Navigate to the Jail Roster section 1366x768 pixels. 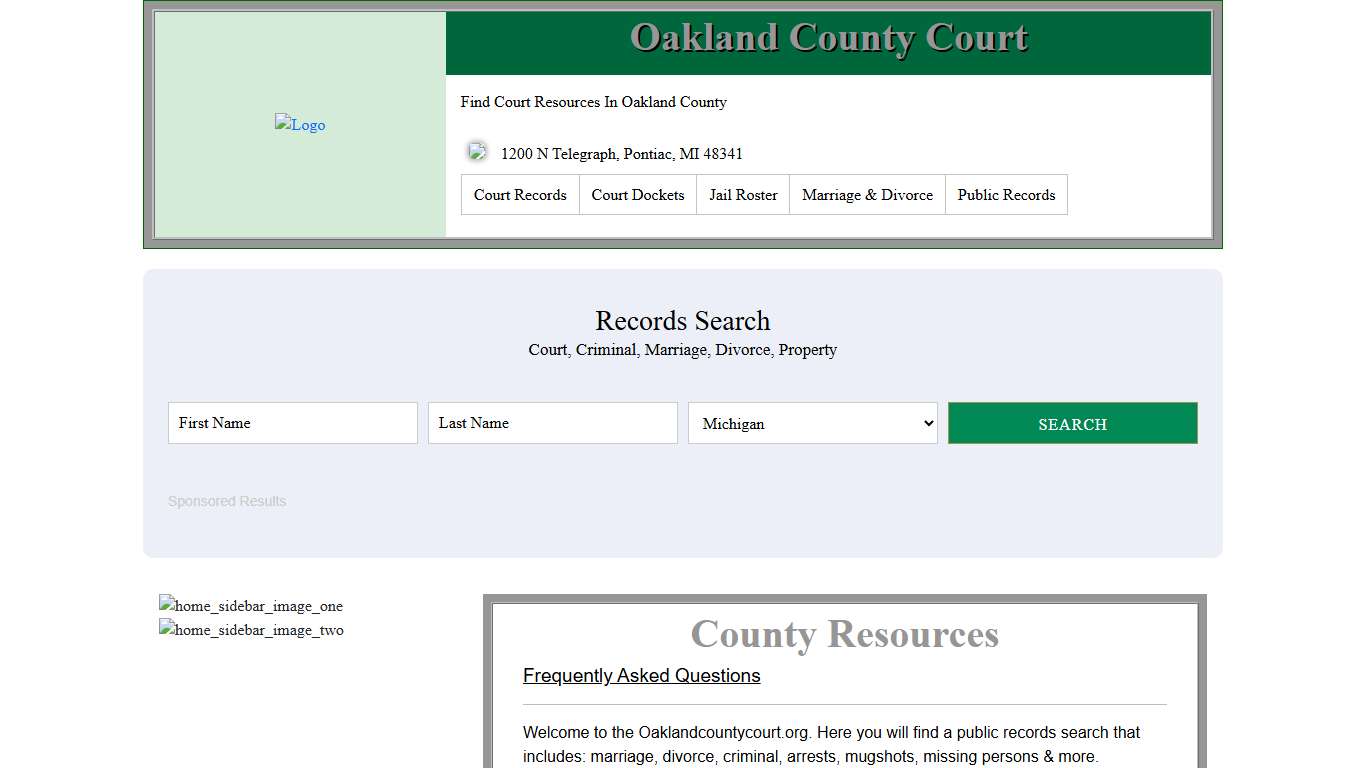(x=742, y=194)
